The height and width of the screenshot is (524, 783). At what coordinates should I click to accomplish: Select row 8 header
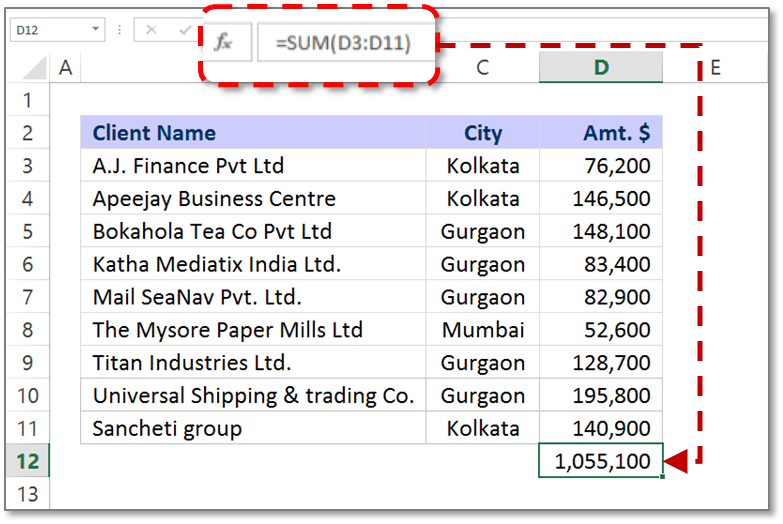point(27,330)
